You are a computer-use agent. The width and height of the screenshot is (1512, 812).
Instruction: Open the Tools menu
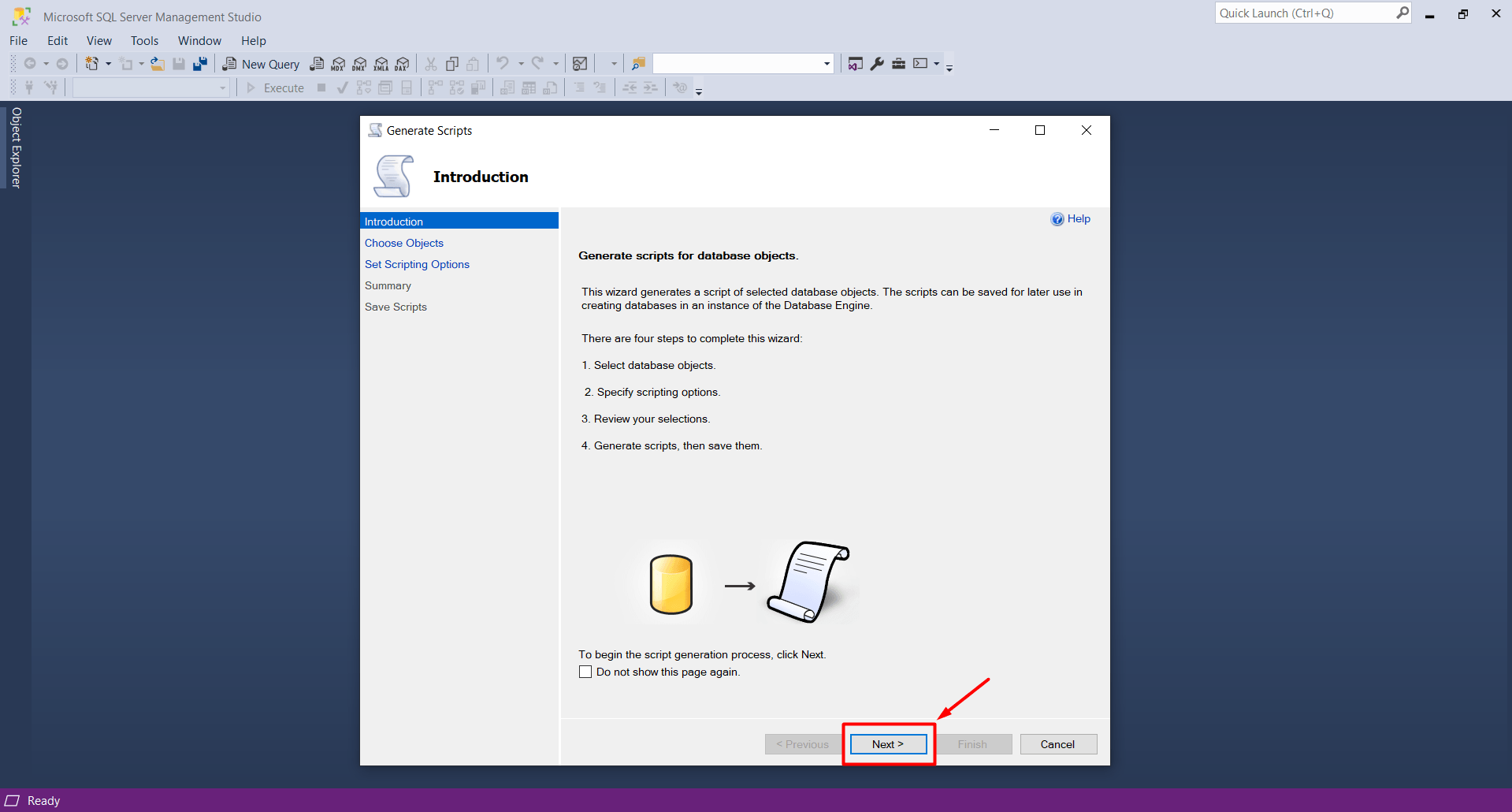pyautogui.click(x=144, y=41)
